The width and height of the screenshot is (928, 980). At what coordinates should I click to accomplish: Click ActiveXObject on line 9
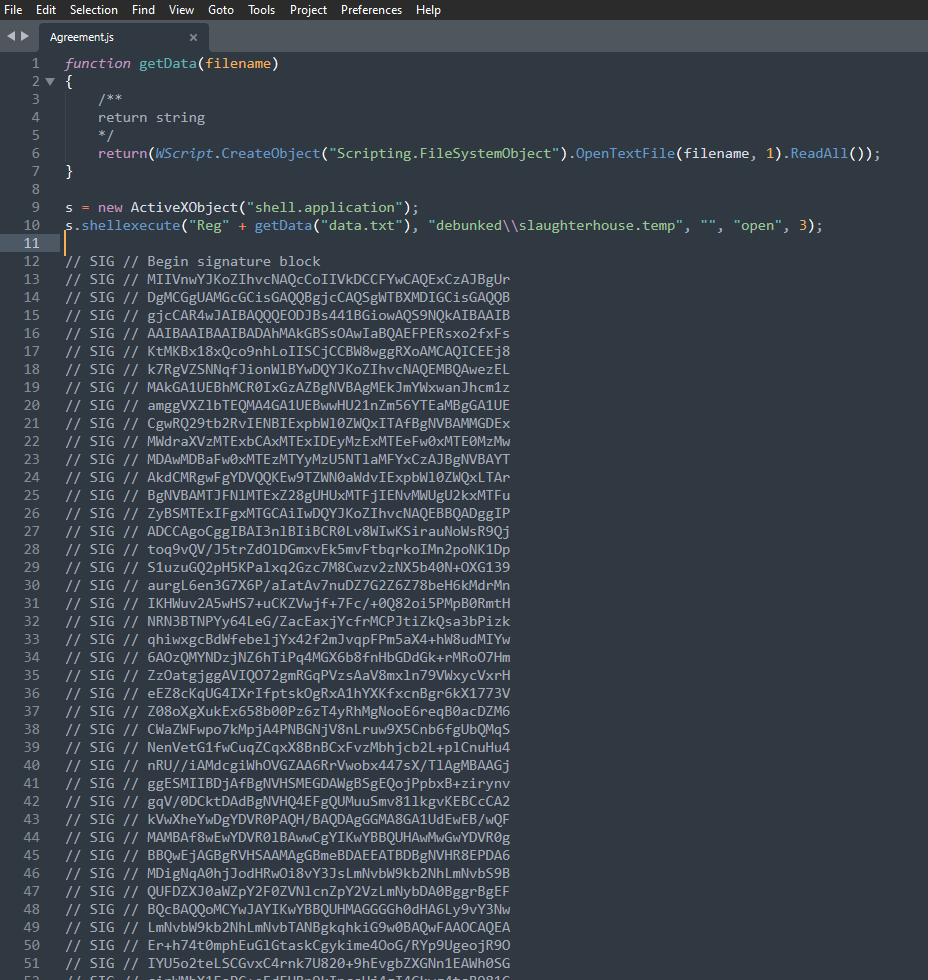pyautogui.click(x=184, y=207)
